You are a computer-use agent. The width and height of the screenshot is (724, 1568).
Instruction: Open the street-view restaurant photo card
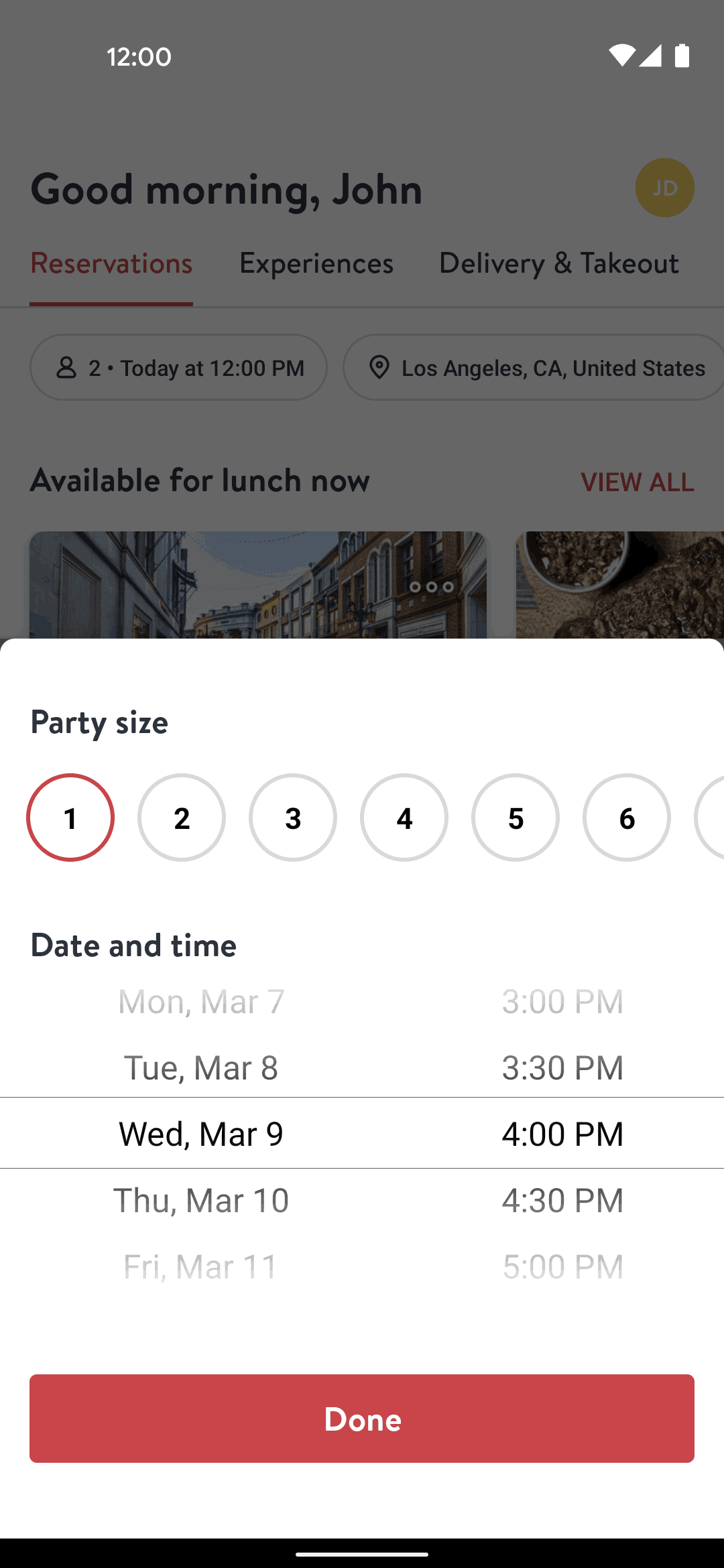pyautogui.click(x=258, y=585)
